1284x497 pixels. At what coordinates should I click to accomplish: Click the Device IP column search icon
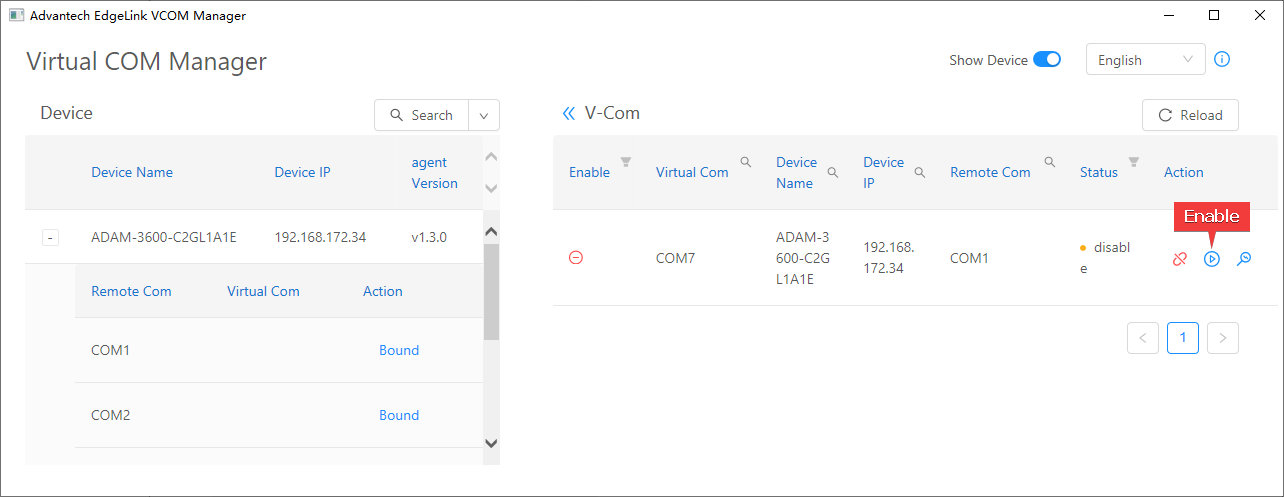pos(919,172)
